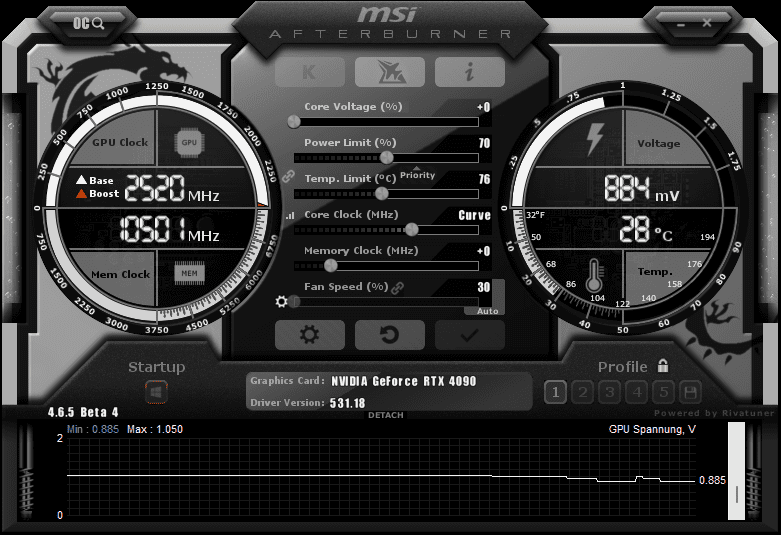This screenshot has width=781, height=535.
Task: Close the Afterburner window
Action: click(x=707, y=23)
